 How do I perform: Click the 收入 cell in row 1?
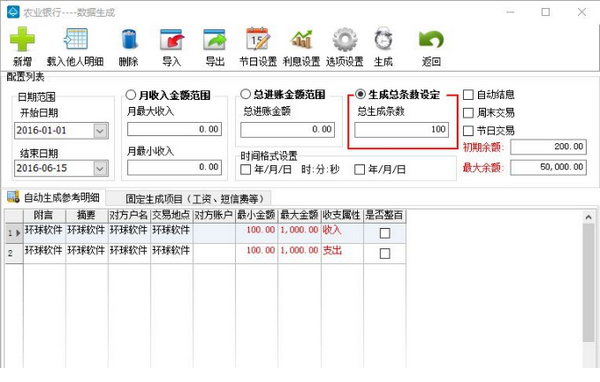pos(342,233)
